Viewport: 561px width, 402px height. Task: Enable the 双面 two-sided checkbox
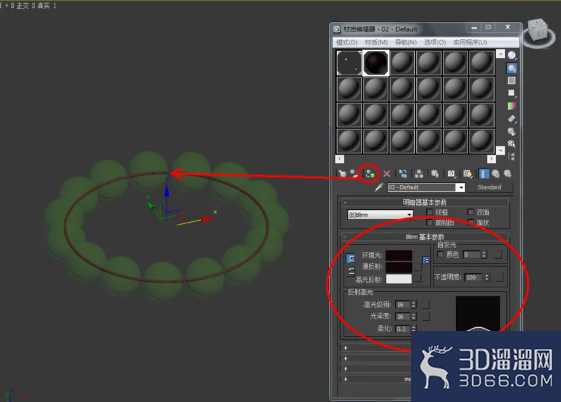coord(470,212)
